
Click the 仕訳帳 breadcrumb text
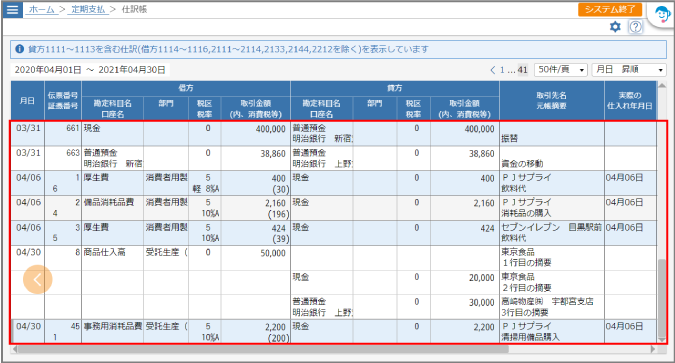click(134, 9)
